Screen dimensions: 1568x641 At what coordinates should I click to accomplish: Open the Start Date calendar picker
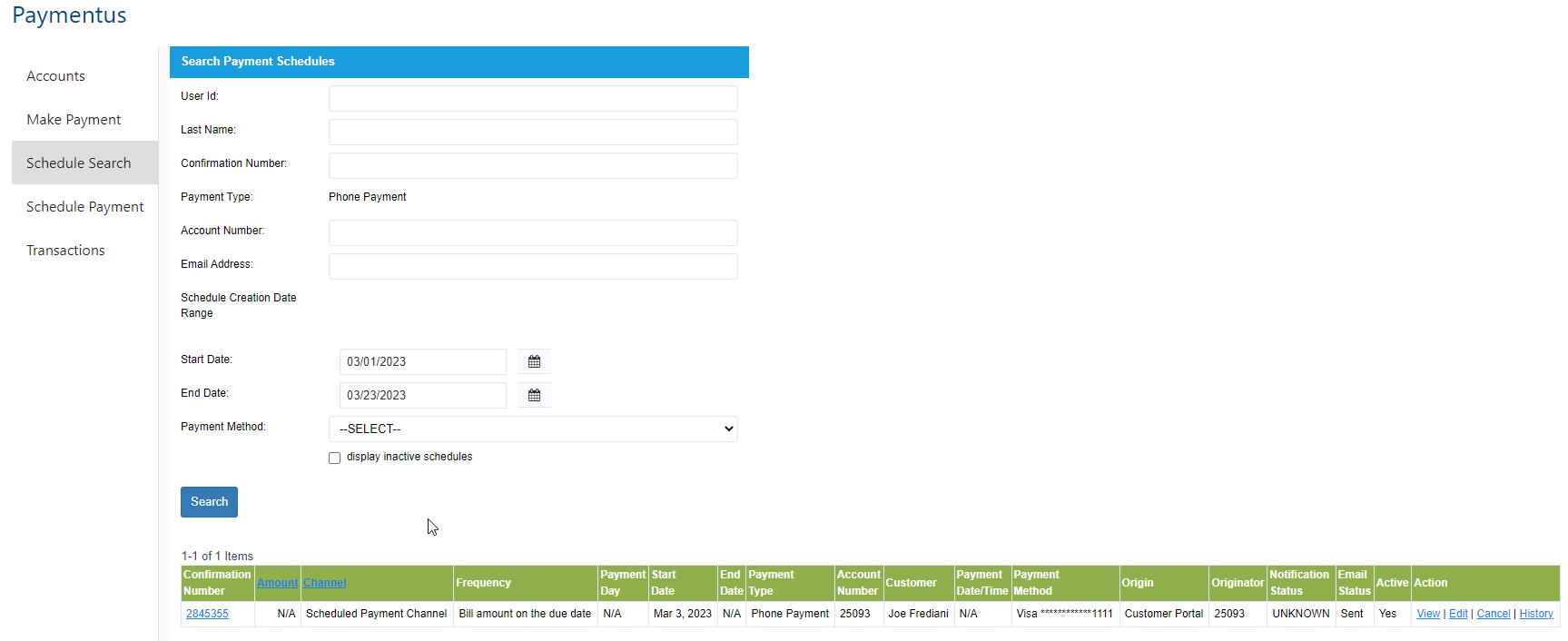(534, 361)
